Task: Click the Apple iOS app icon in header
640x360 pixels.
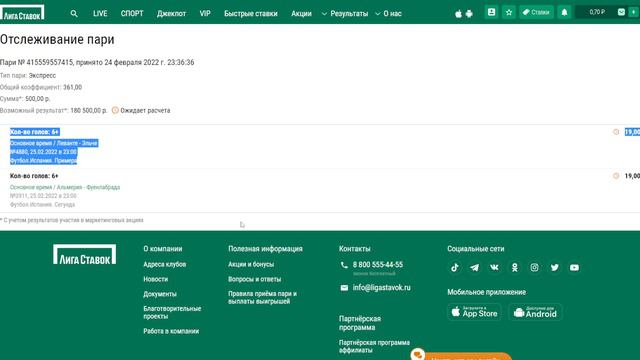Action: [458, 14]
